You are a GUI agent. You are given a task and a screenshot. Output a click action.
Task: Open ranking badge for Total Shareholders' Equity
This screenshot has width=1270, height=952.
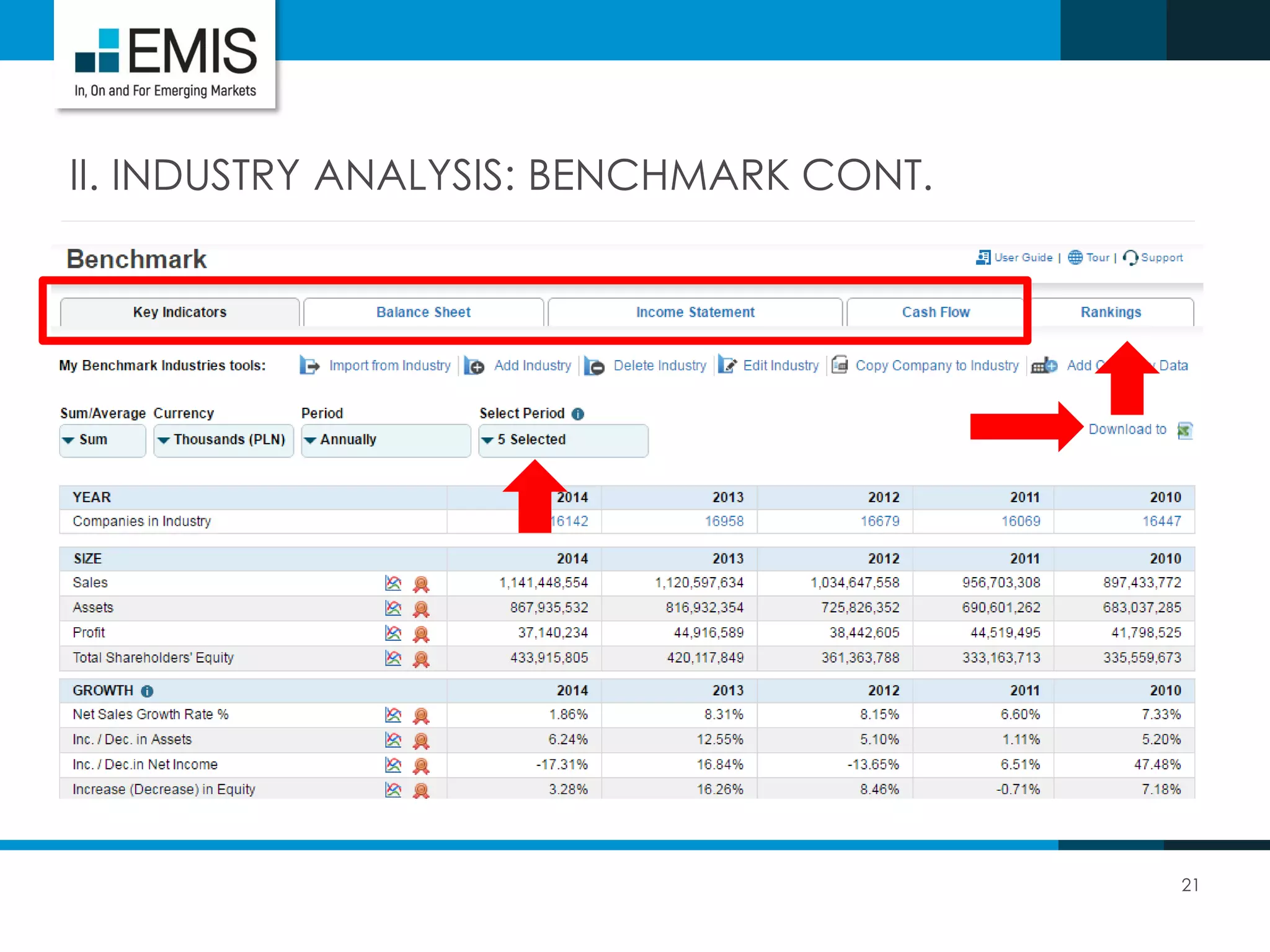coord(421,658)
